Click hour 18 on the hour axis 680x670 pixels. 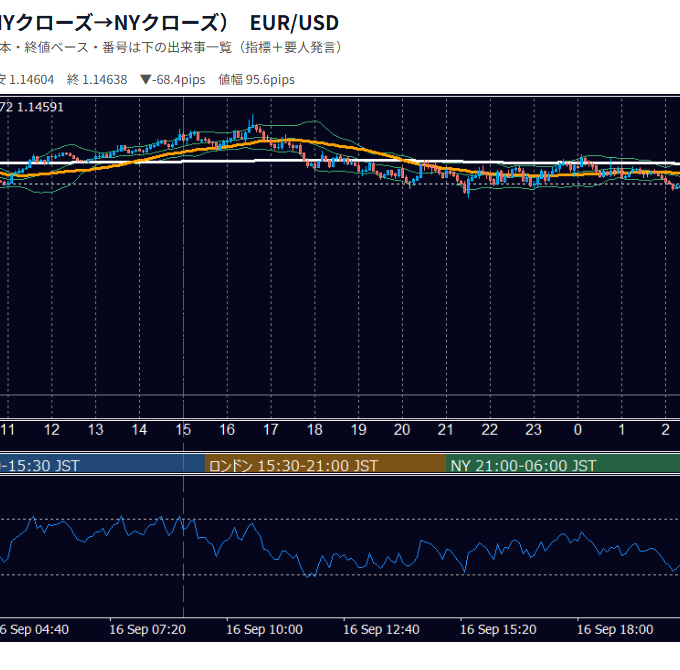coord(314,430)
